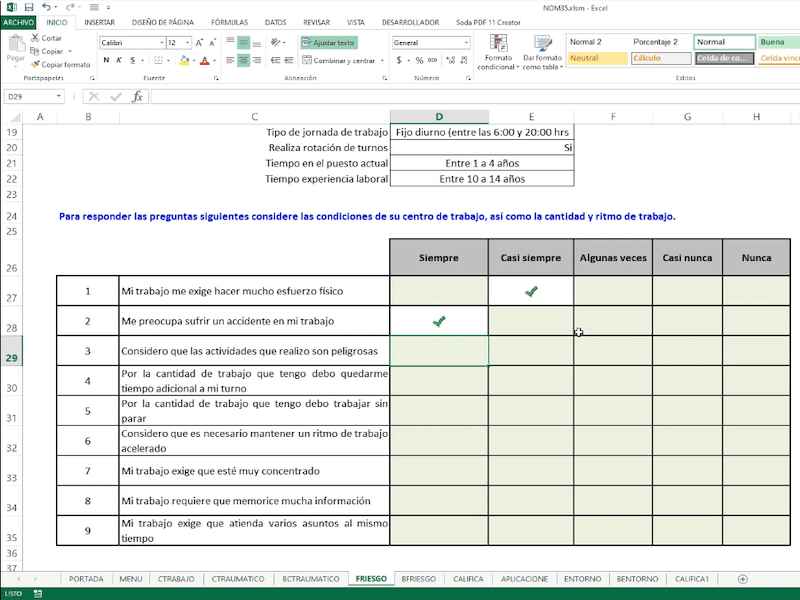This screenshot has height=600, width=800.
Task: Select row 29 header
Action: 11,351
